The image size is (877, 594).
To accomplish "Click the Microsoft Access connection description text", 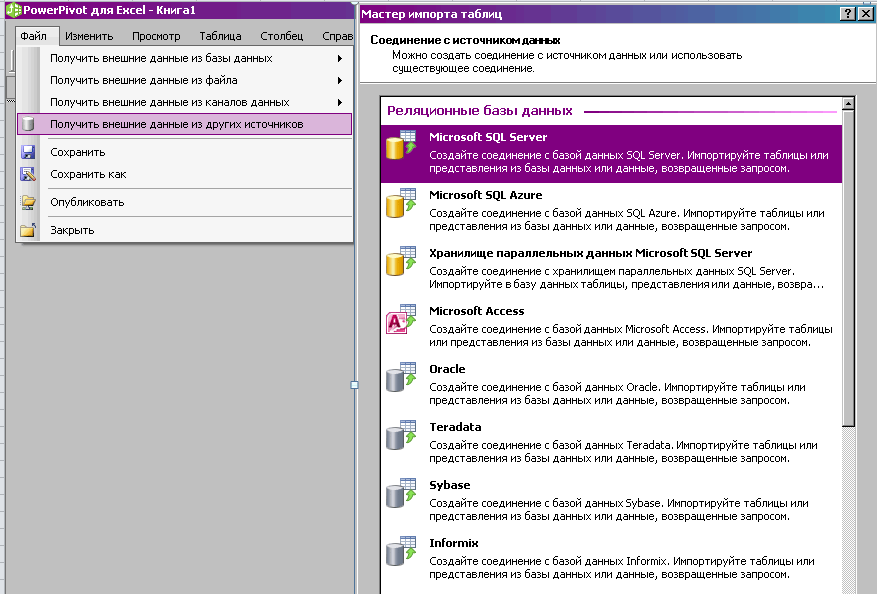I will (x=631, y=336).
